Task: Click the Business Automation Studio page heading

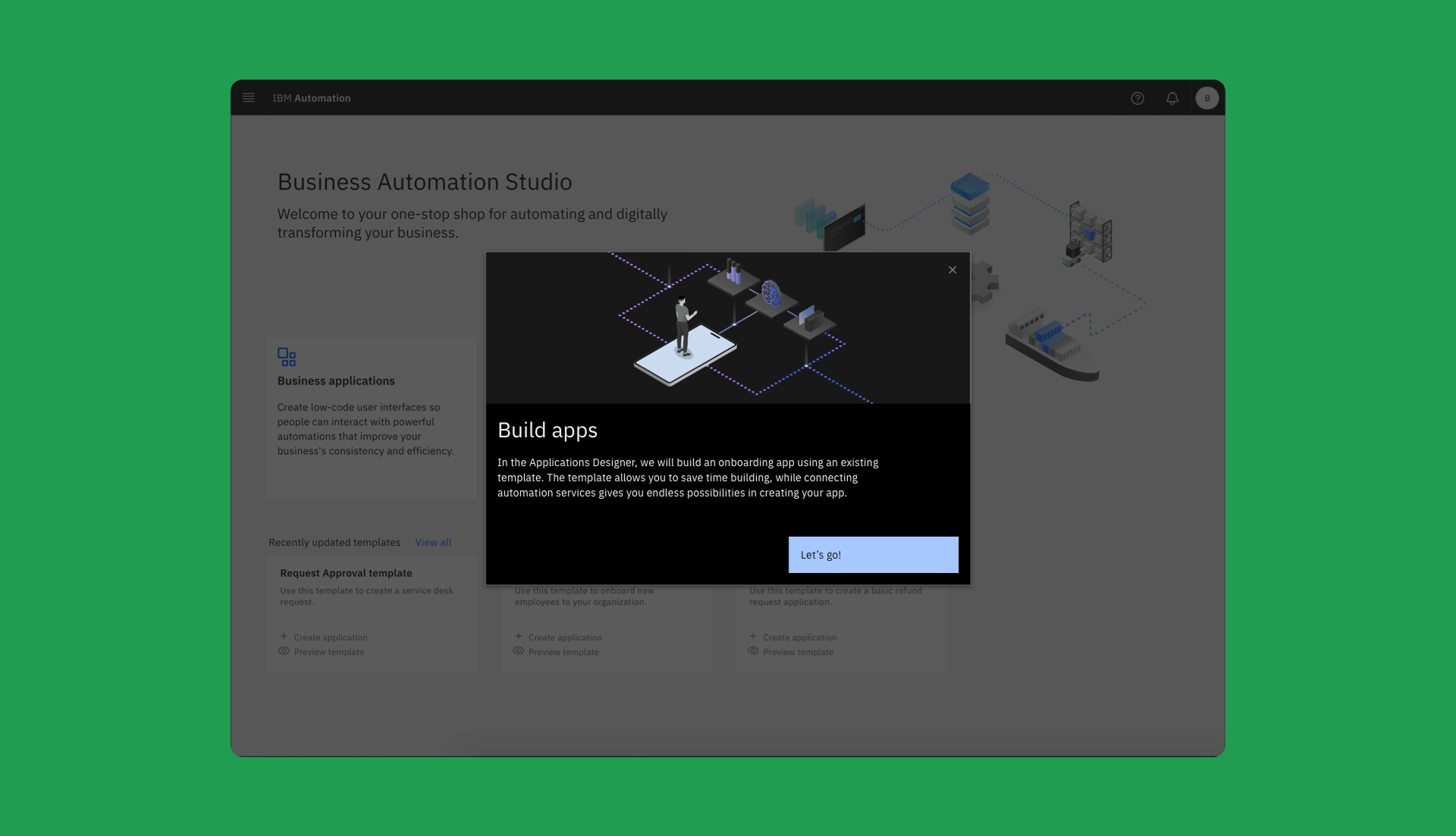Action: tap(425, 182)
